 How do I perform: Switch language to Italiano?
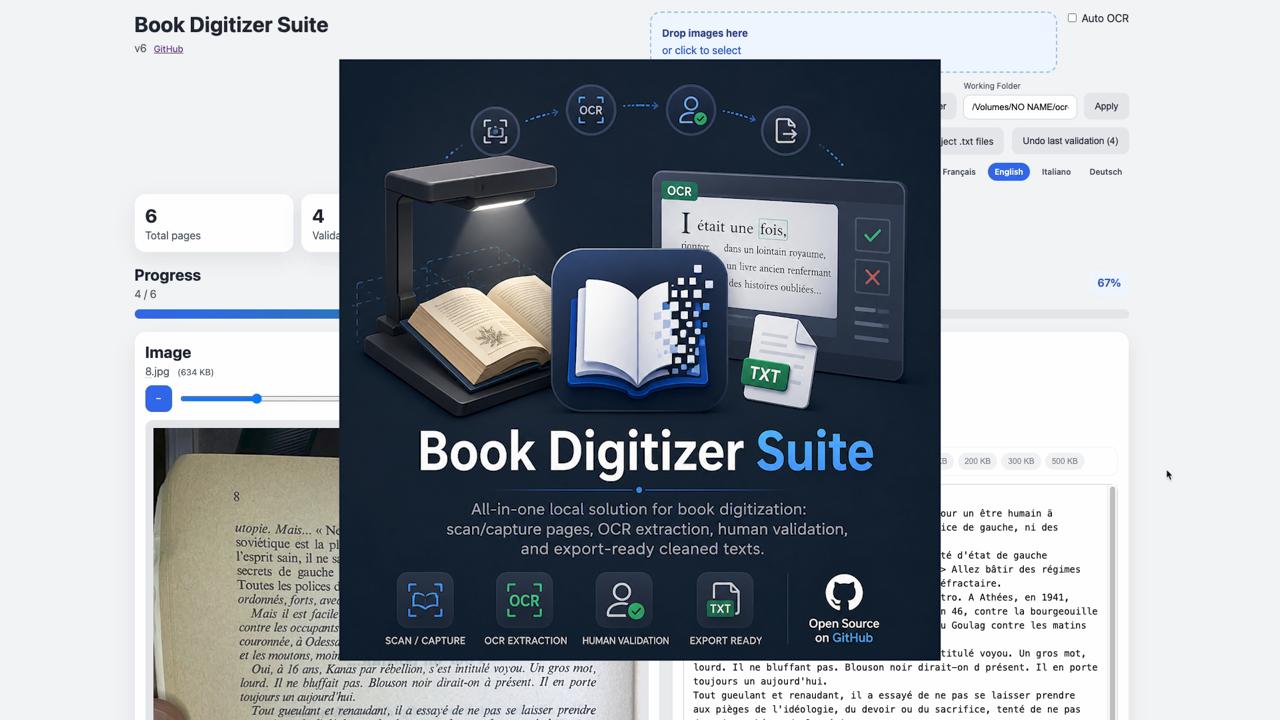pos(1056,172)
